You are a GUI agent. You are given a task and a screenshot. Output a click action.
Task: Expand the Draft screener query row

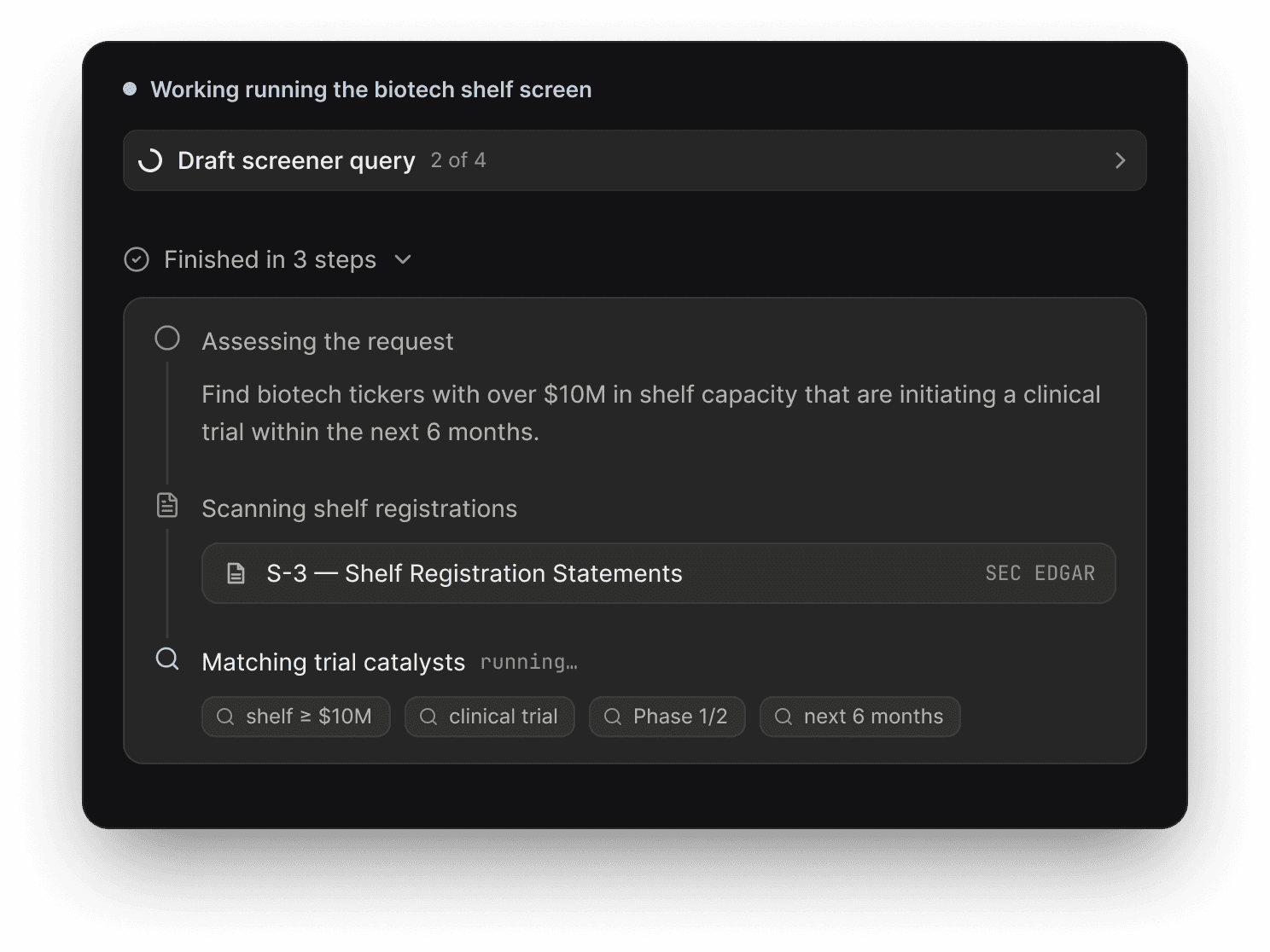[635, 160]
